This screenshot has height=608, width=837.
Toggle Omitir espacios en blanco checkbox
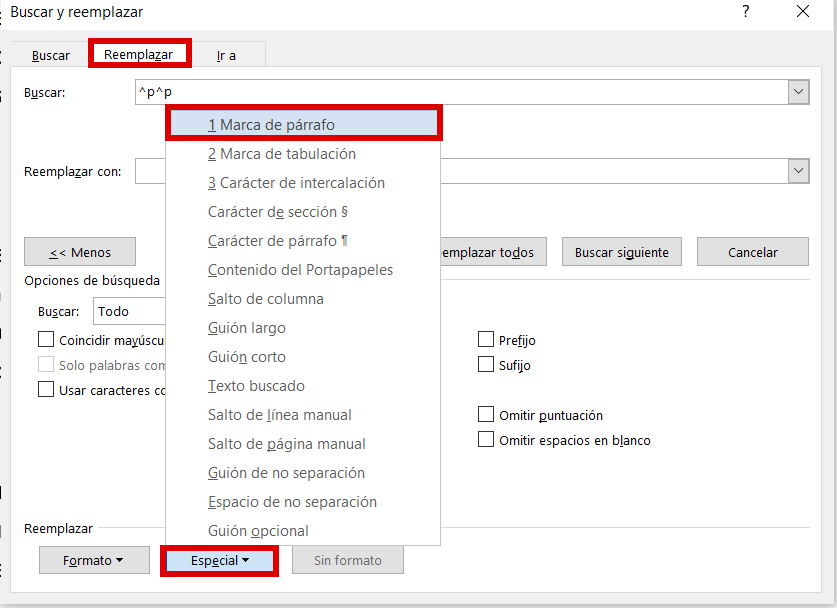[486, 440]
